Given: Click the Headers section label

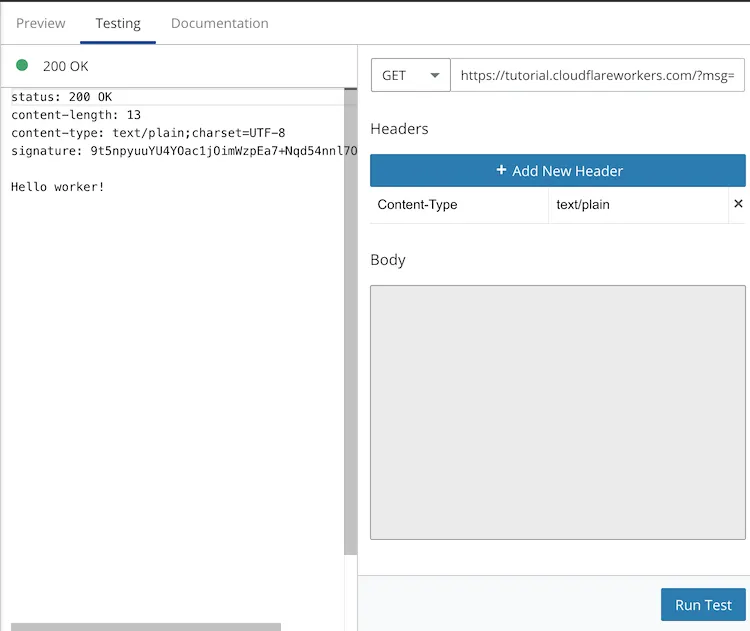Looking at the screenshot, I should 399,129.
